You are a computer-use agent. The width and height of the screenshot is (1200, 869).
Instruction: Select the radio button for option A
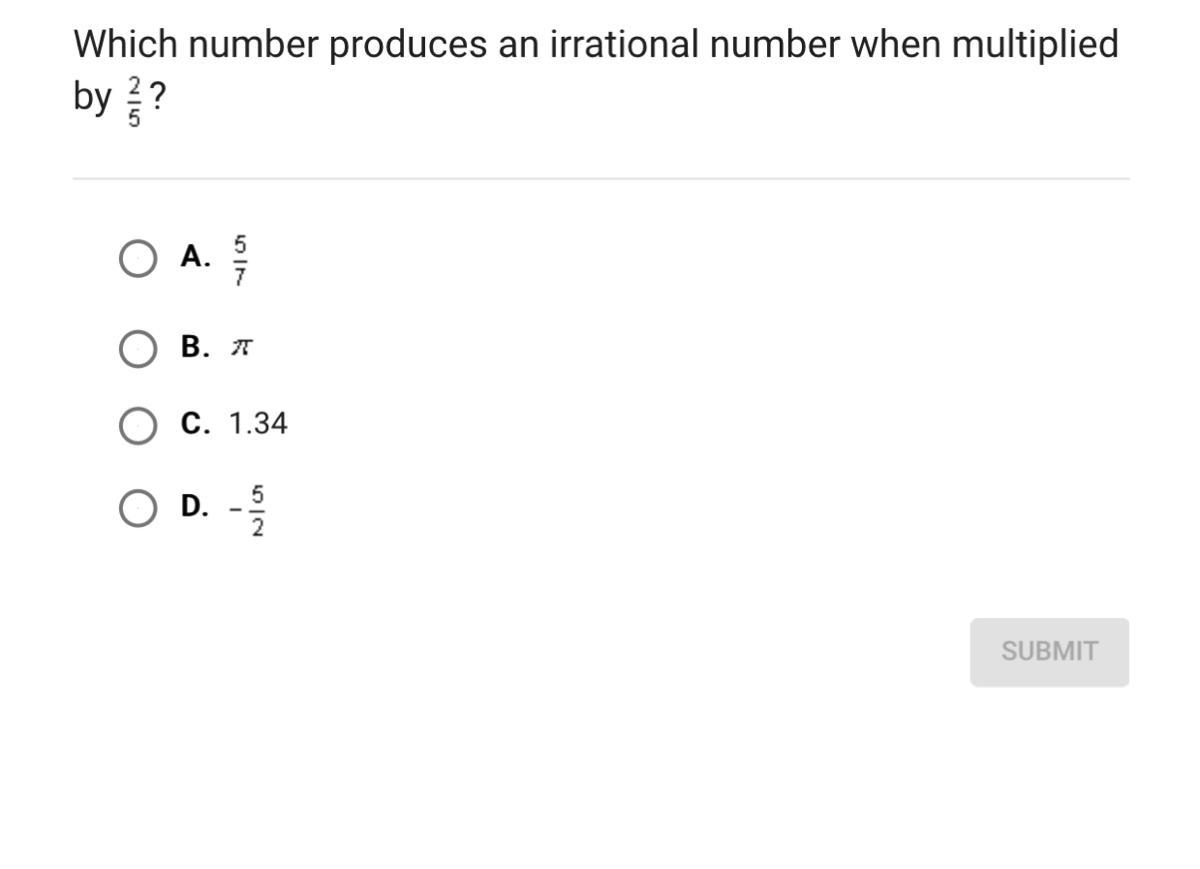pyautogui.click(x=137, y=259)
